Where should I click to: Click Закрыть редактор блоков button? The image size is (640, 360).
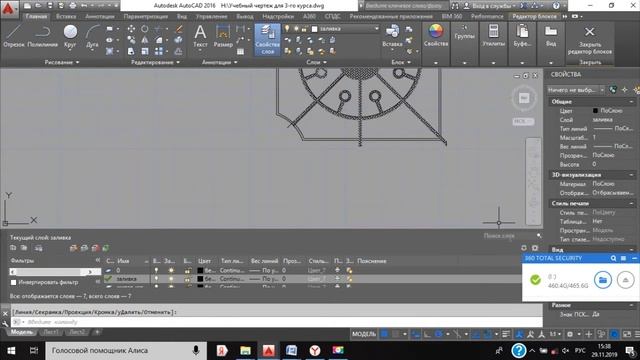click(x=590, y=41)
